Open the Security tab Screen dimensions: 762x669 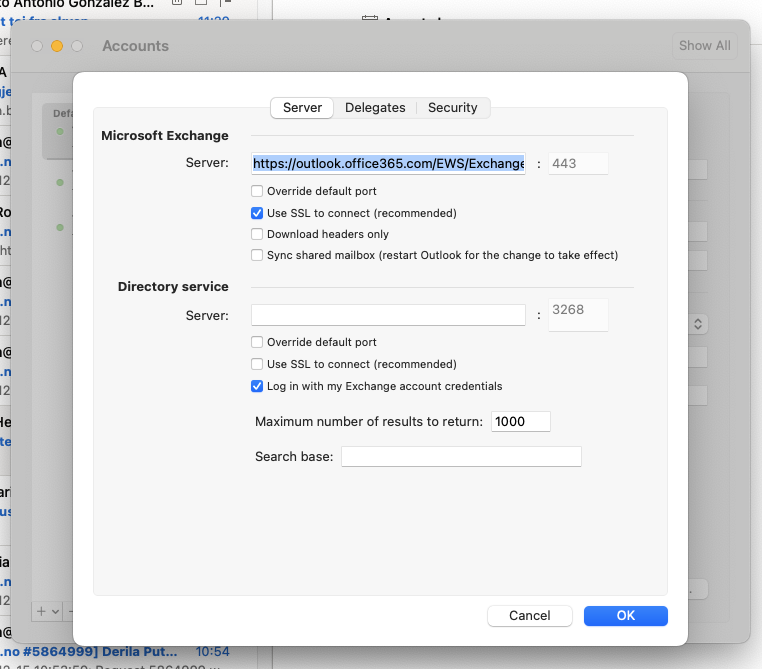[452, 107]
